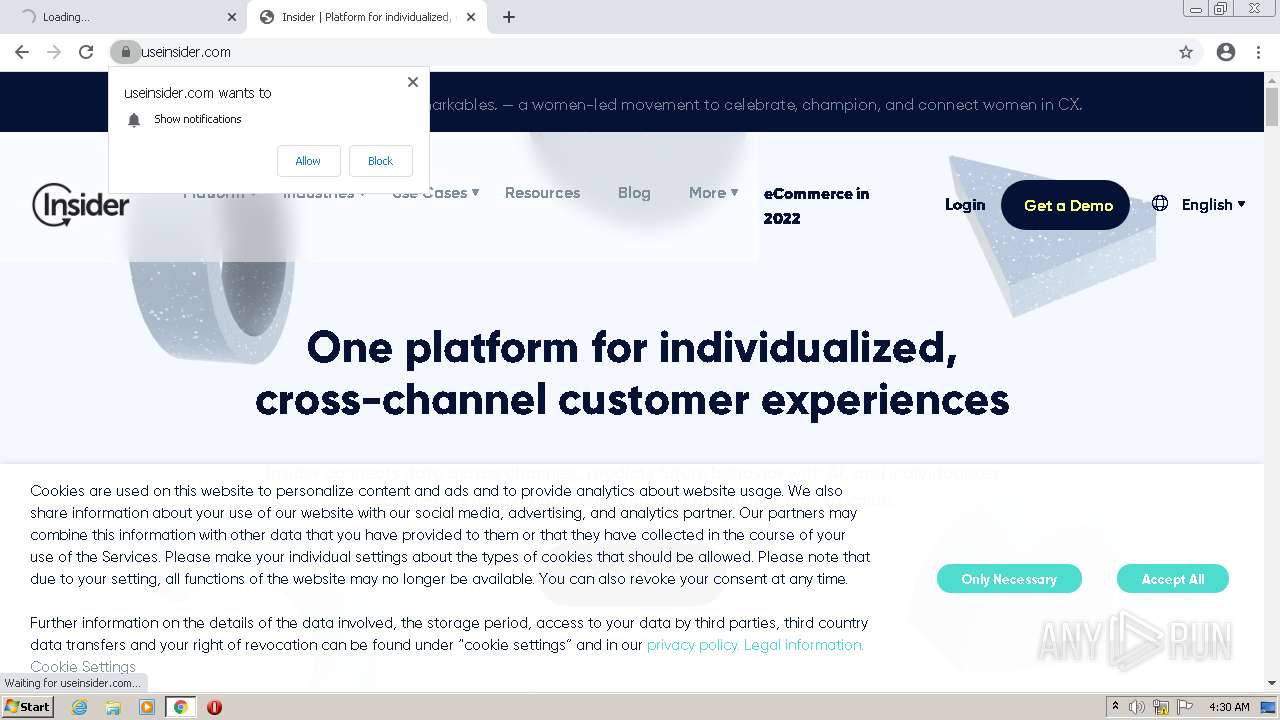Click the address bar URL useinsider.com

click(x=186, y=52)
